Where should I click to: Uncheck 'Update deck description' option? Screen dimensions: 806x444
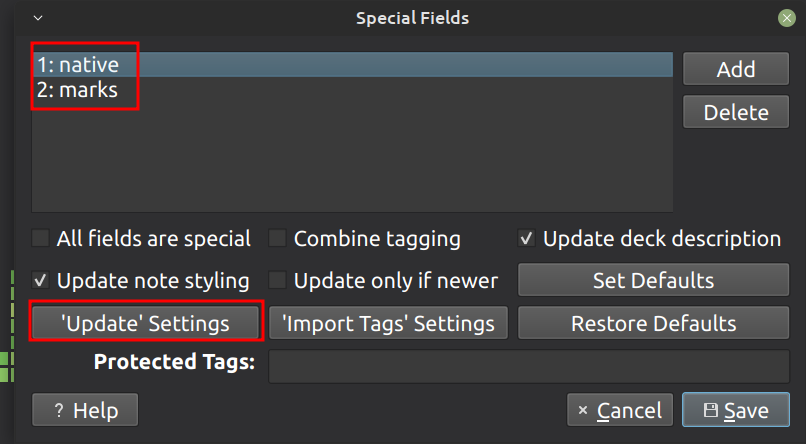tap(527, 239)
